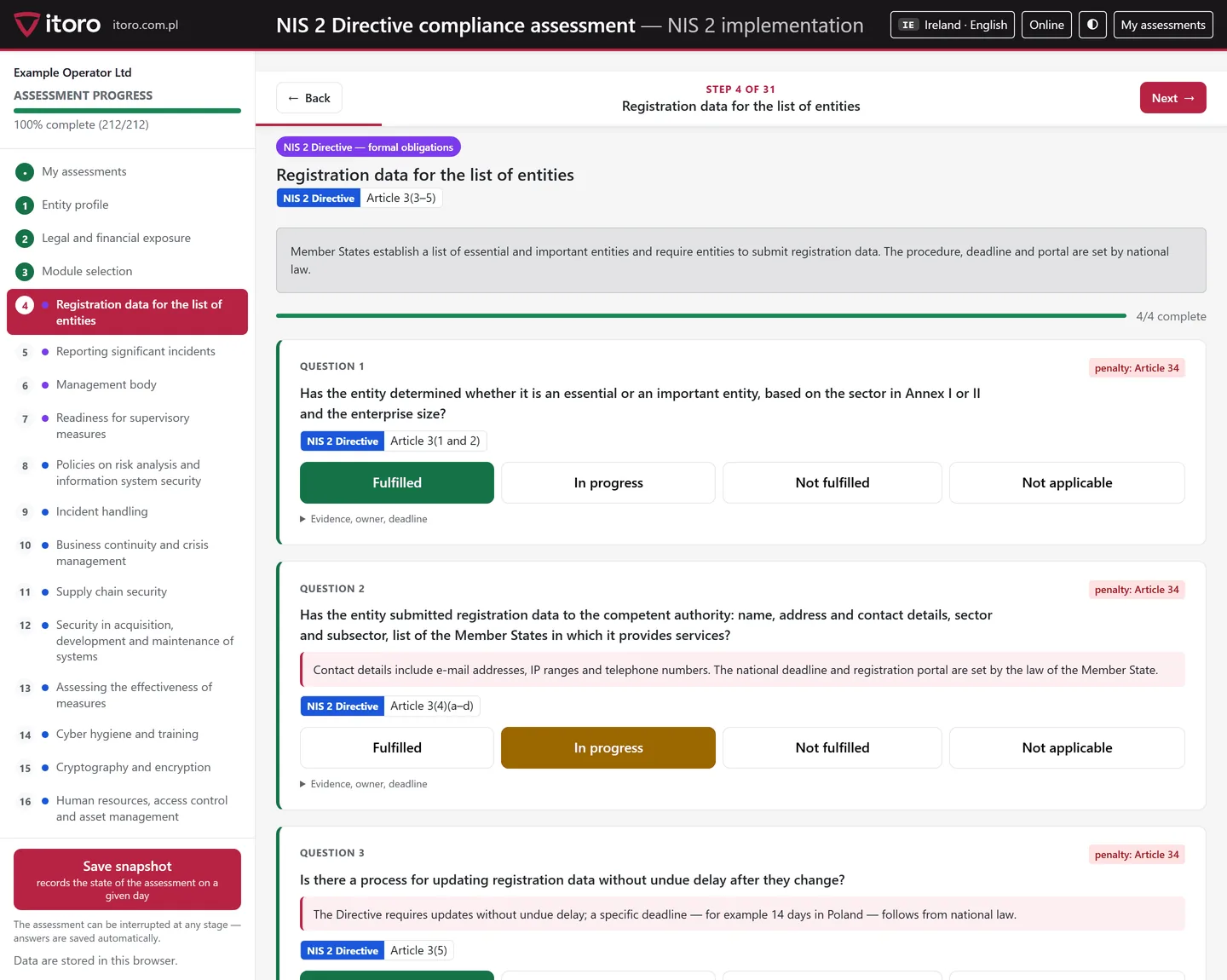Image resolution: width=1227 pixels, height=980 pixels.
Task: Click penalty: Article 34 badge on Question 1
Action: point(1137,368)
